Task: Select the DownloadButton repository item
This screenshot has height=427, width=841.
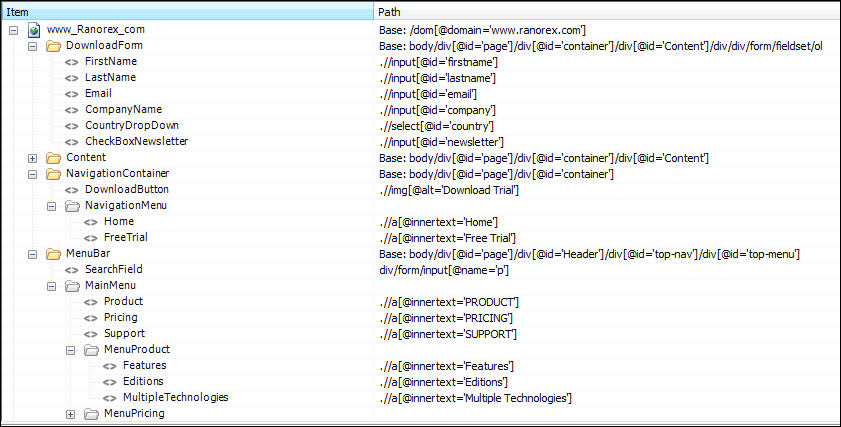Action: point(127,189)
